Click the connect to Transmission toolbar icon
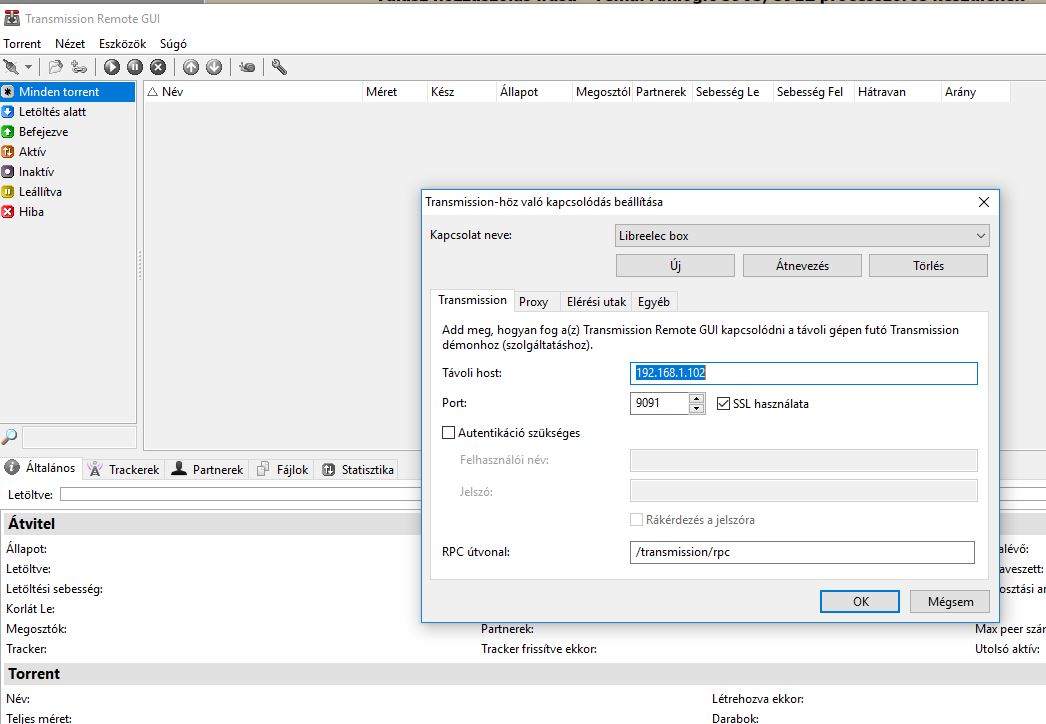The image size is (1046, 724). coord(11,67)
